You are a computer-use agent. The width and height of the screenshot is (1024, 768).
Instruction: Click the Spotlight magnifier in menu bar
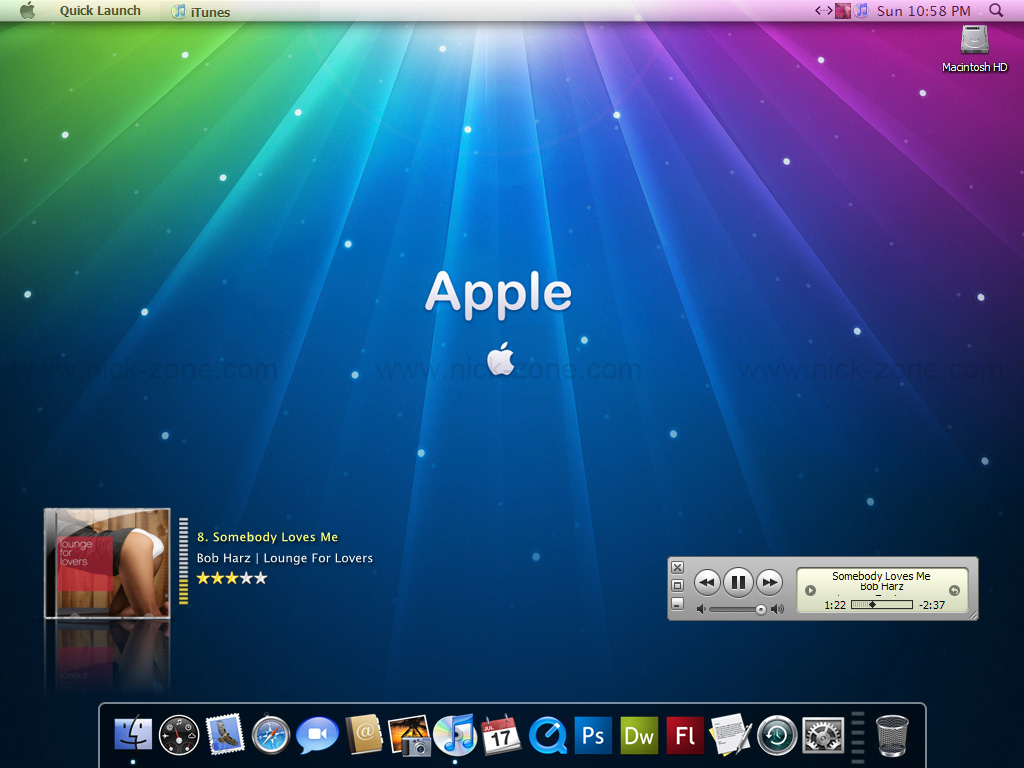pos(996,10)
